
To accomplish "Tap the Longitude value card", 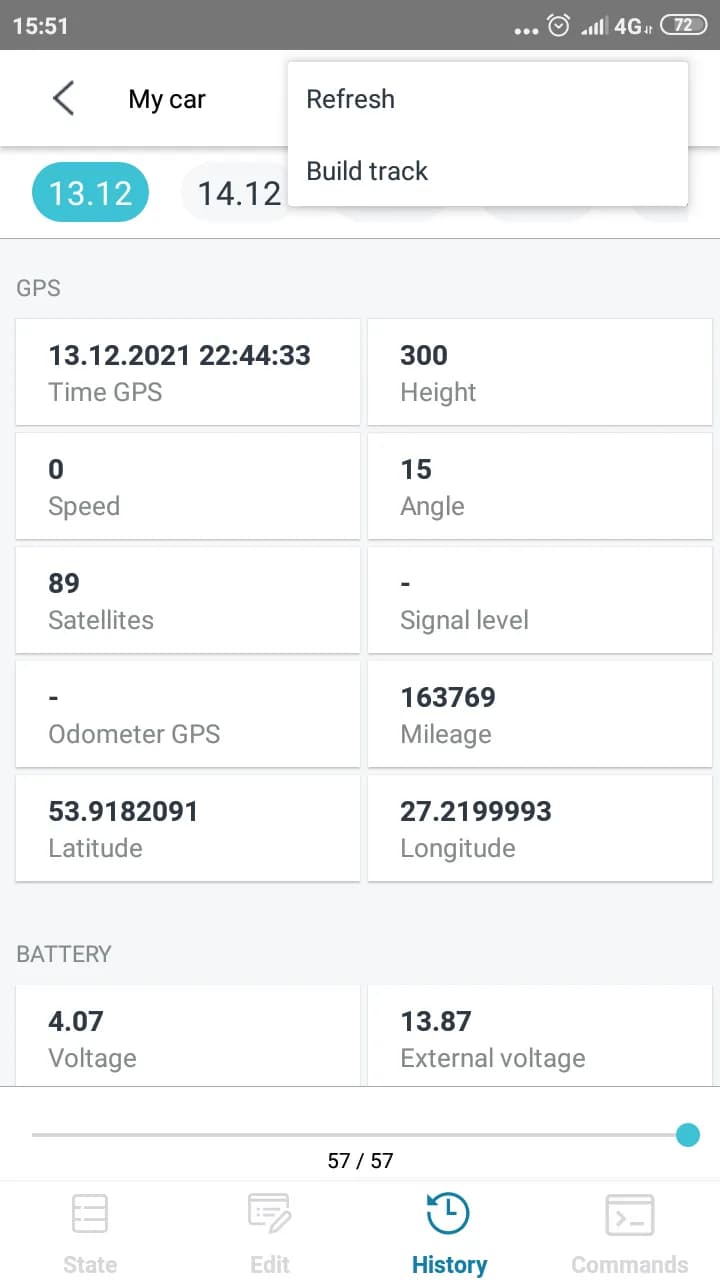I will 539,828.
